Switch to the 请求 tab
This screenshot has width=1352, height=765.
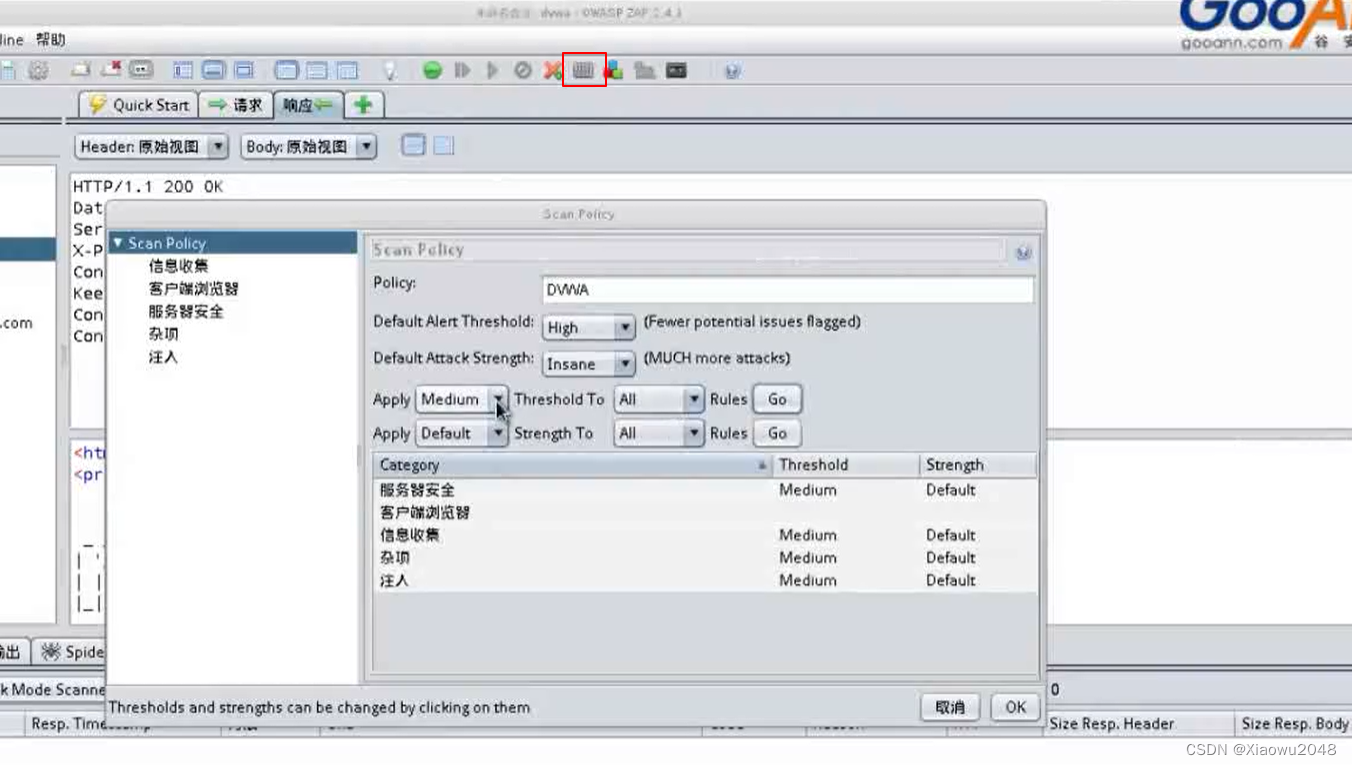click(x=235, y=105)
